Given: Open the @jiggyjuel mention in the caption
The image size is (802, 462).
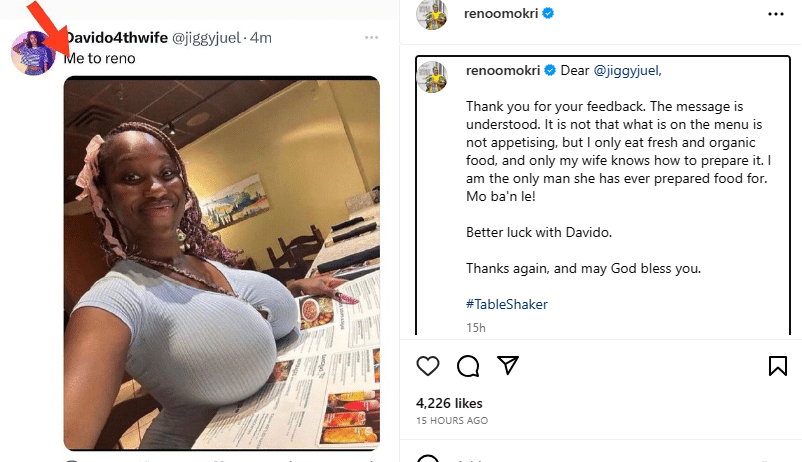Looking at the screenshot, I should [628, 71].
